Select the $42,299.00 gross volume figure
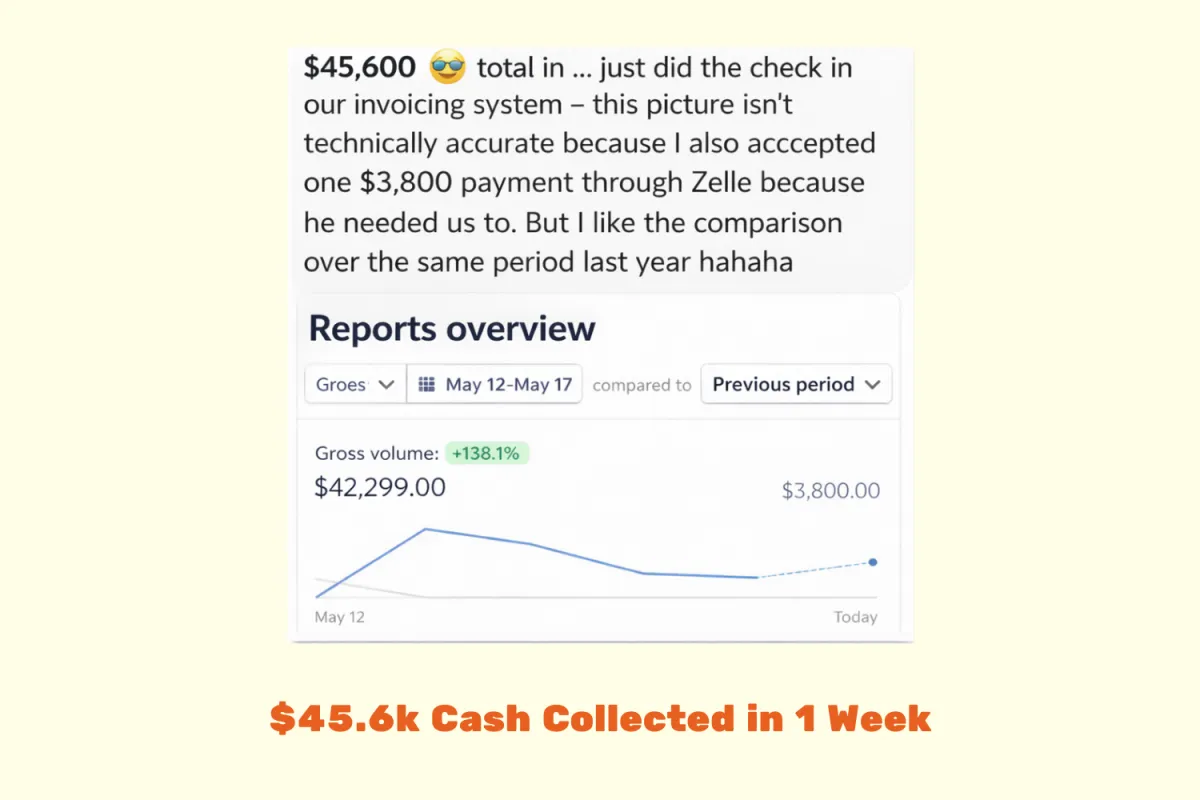 [380, 488]
